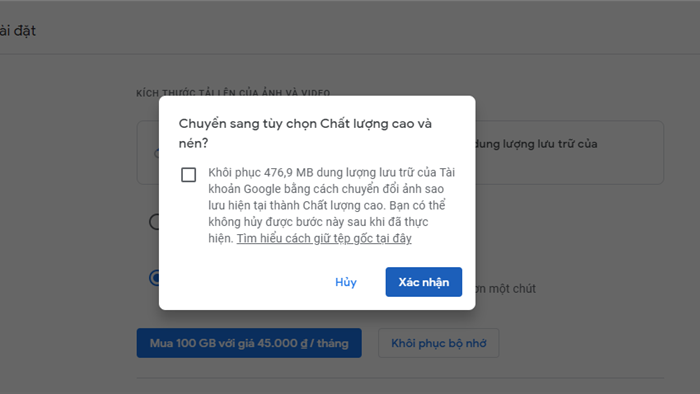Click the selected blue radio button behind the dialog

pos(154,278)
